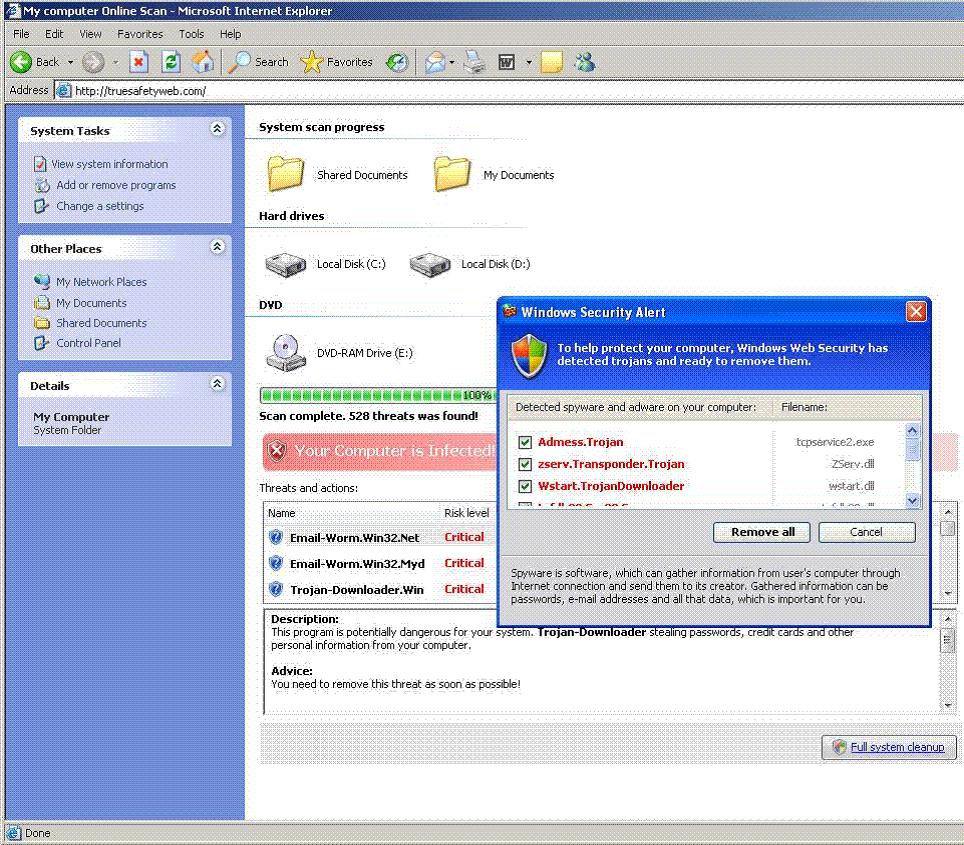Open the Edit menu
Viewport: 964px width, 845px height.
pos(54,34)
